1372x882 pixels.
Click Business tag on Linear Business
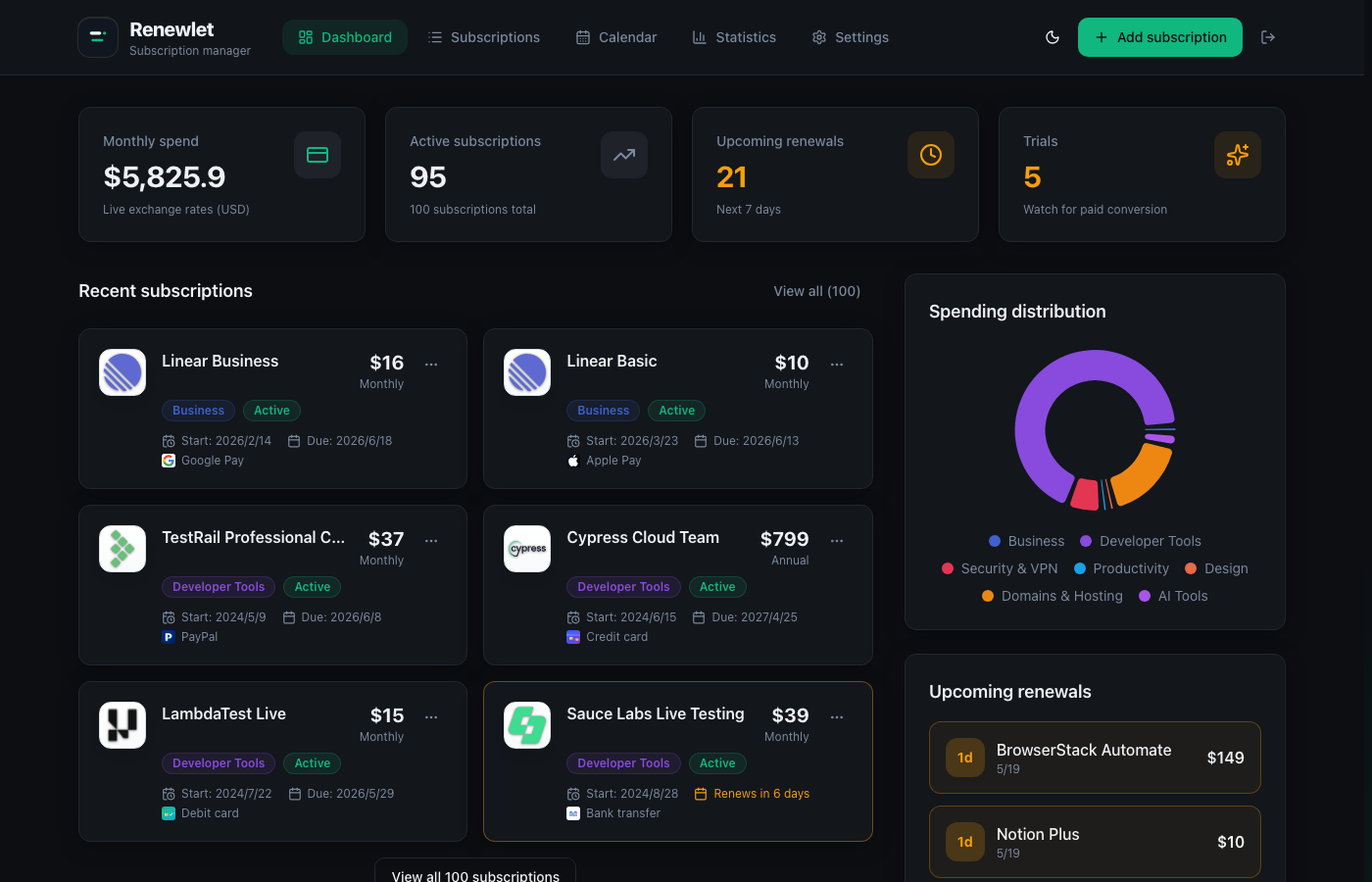pos(199,411)
